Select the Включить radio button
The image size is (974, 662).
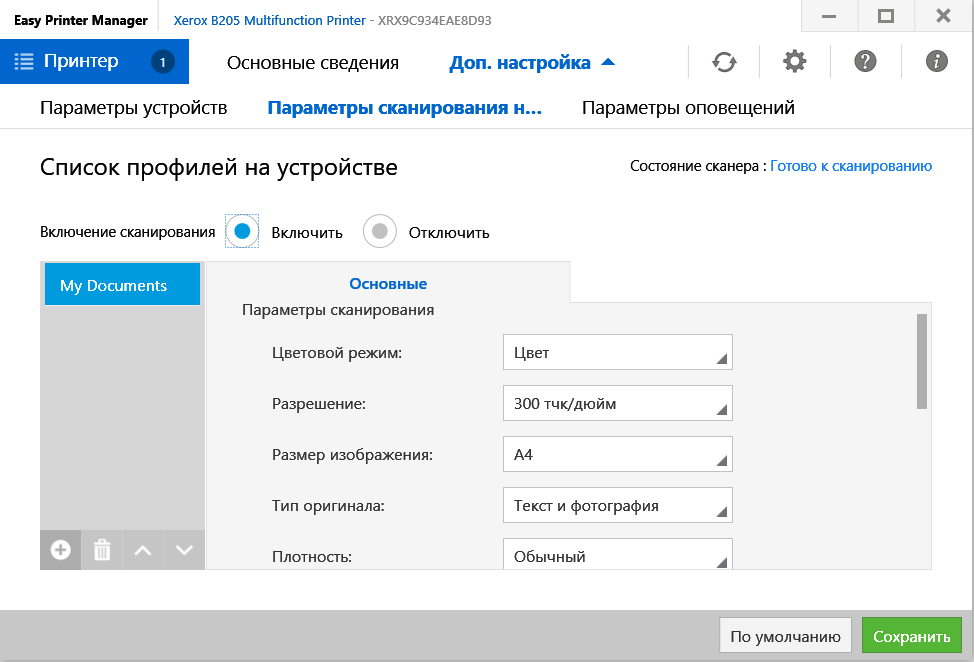242,232
